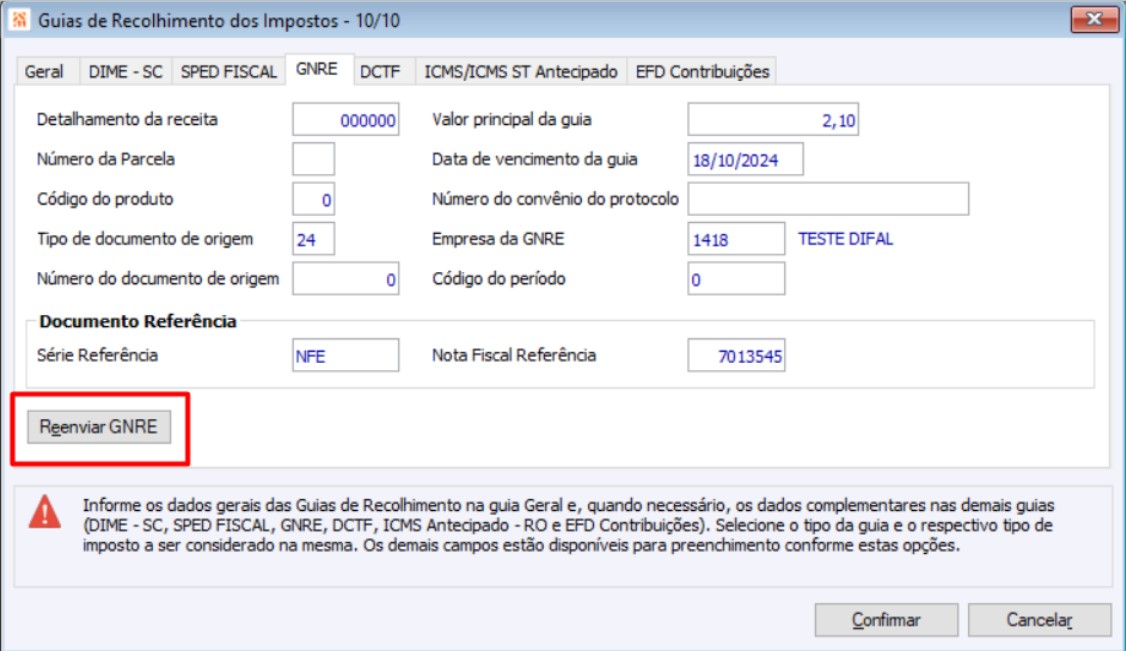Click the Número do documento de origem label
The height and width of the screenshot is (651, 1126).
[158, 278]
